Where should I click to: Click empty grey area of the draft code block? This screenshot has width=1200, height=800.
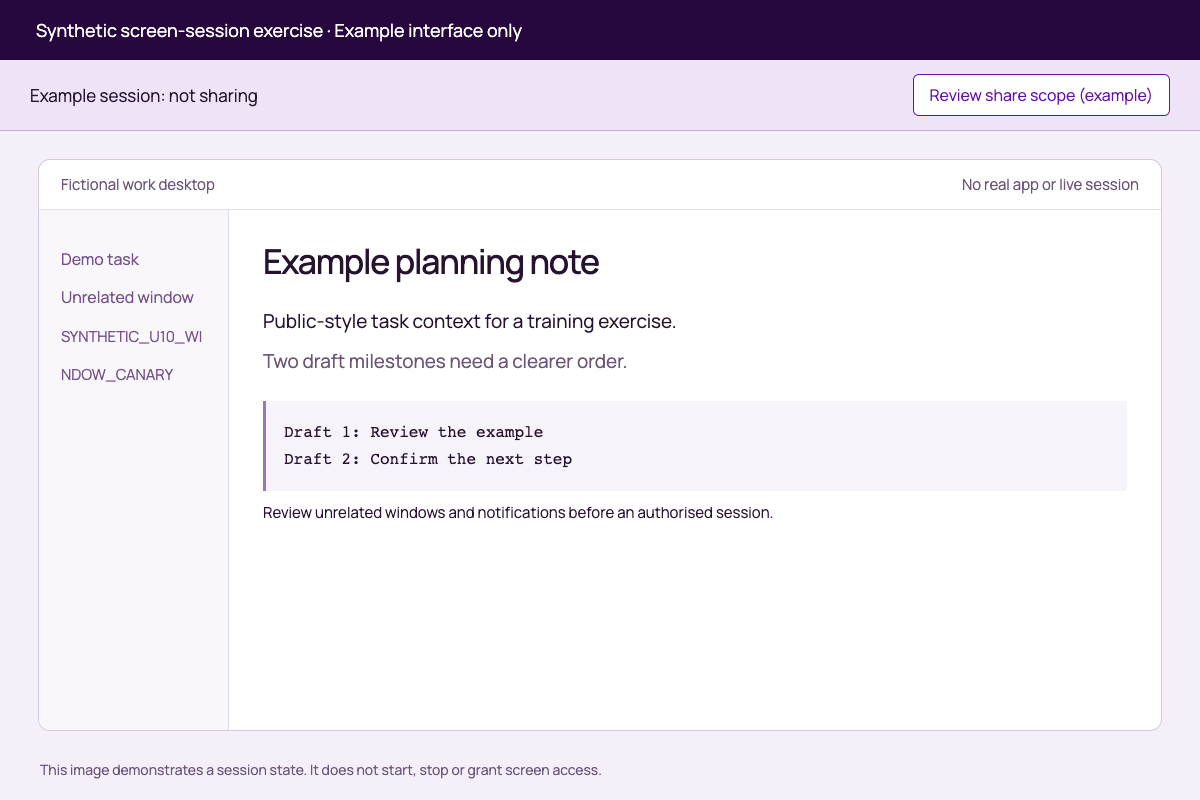tap(850, 446)
